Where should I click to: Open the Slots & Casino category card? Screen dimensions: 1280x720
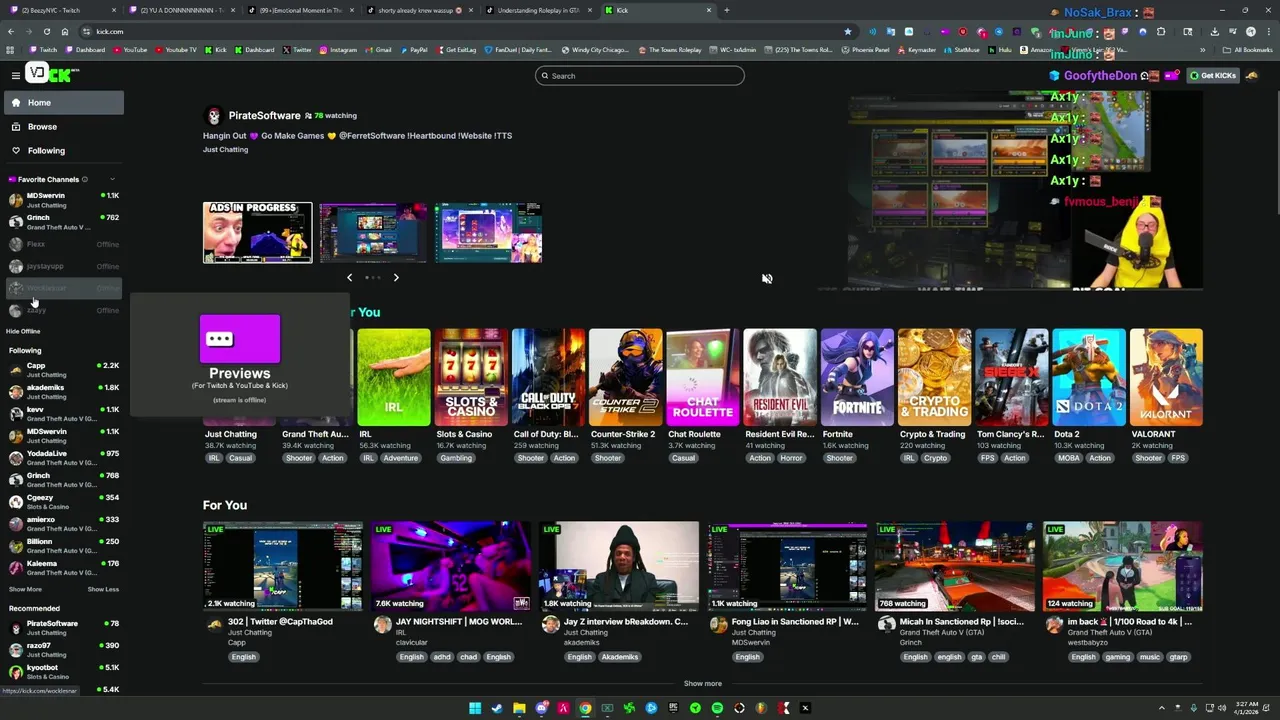coord(471,377)
